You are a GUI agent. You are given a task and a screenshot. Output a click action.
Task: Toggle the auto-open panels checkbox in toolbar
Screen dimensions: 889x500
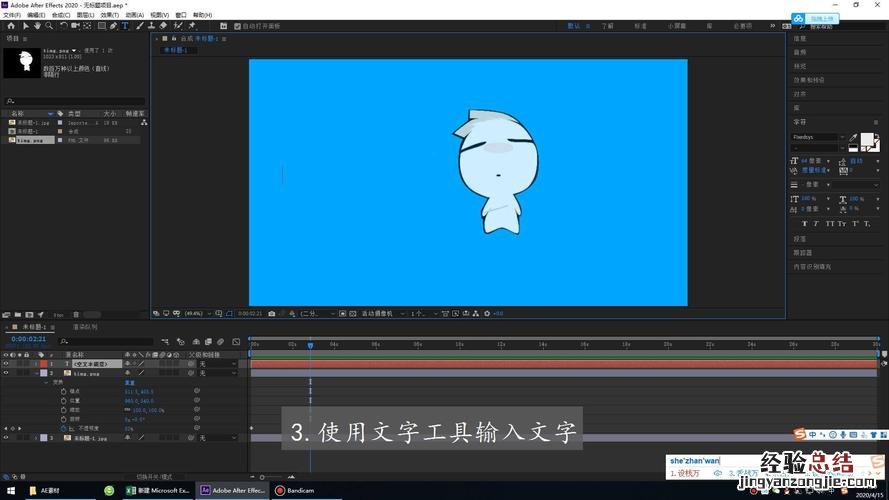click(x=236, y=26)
